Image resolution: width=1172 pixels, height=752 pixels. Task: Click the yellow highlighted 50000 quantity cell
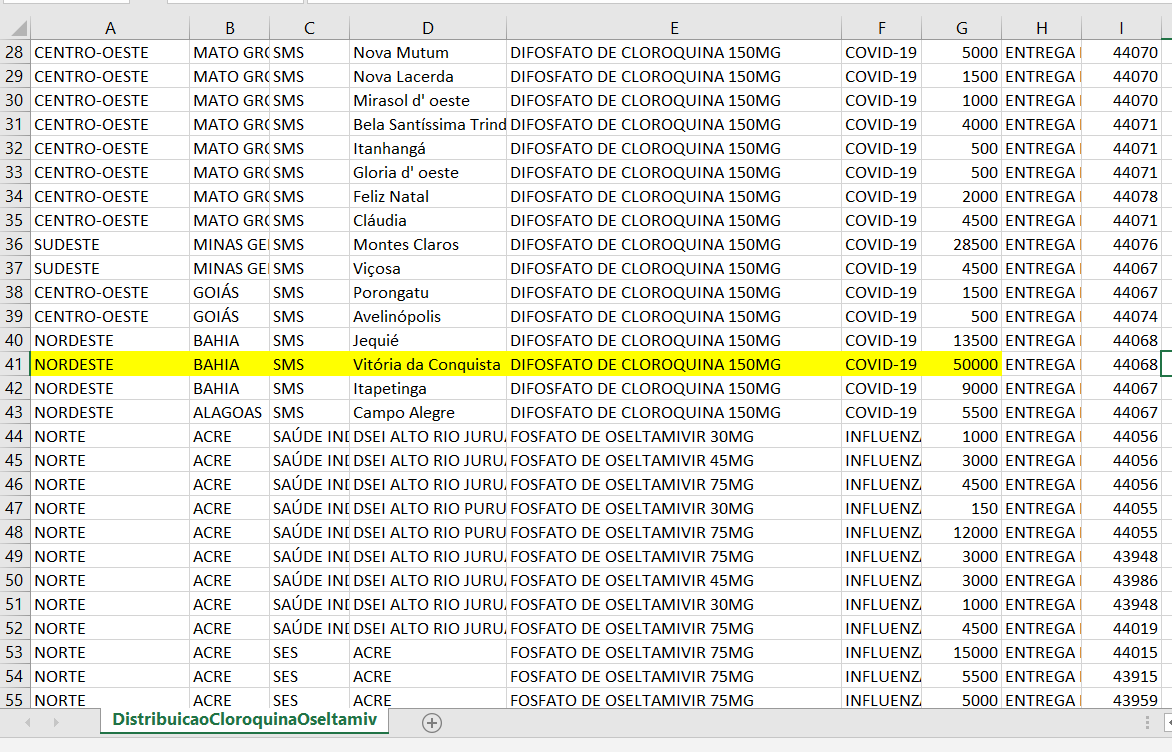[x=961, y=365]
